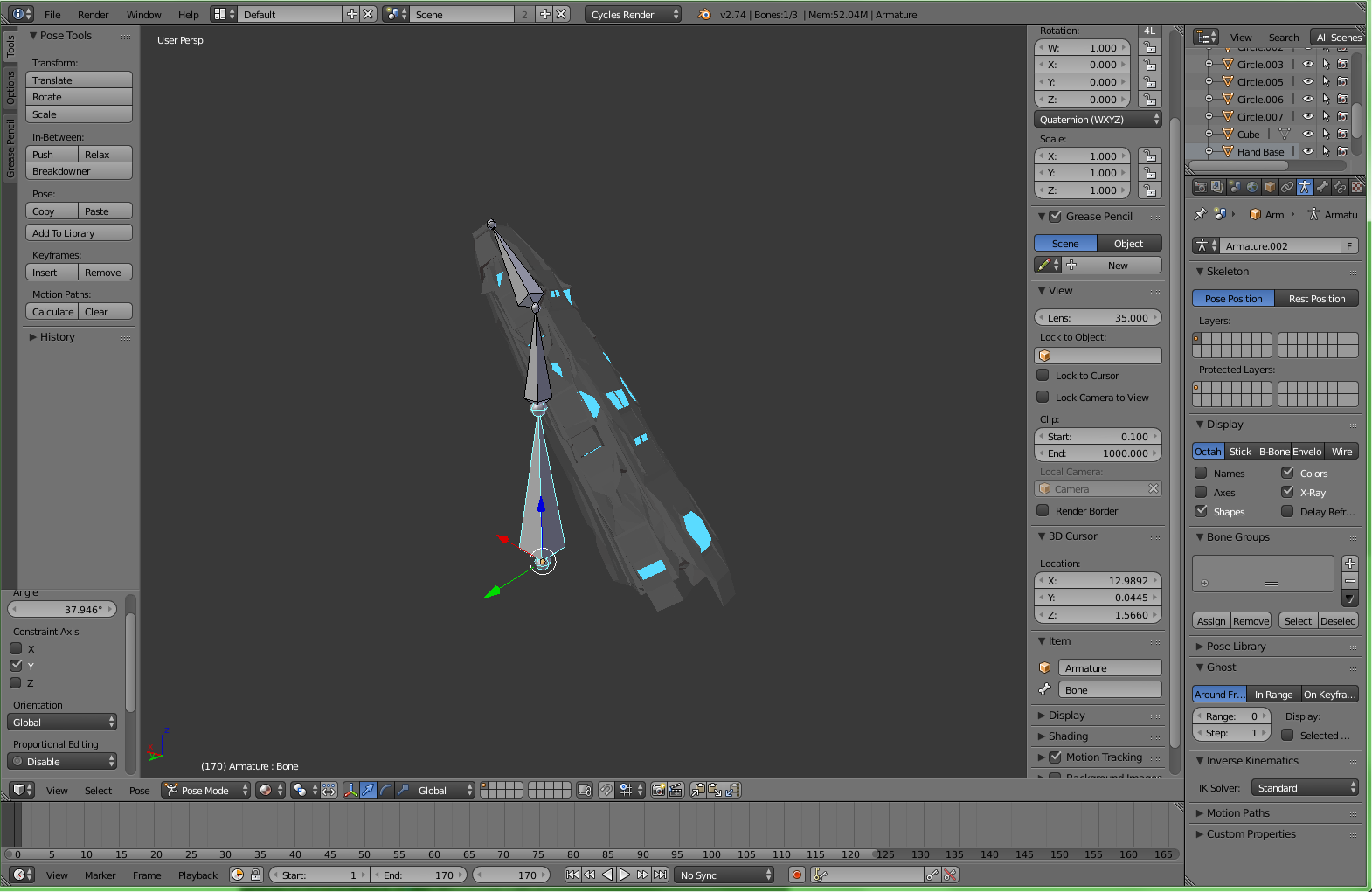The width and height of the screenshot is (1372, 892).
Task: Click the OpenGL render active viewport camera icon
Action: [x=659, y=790]
